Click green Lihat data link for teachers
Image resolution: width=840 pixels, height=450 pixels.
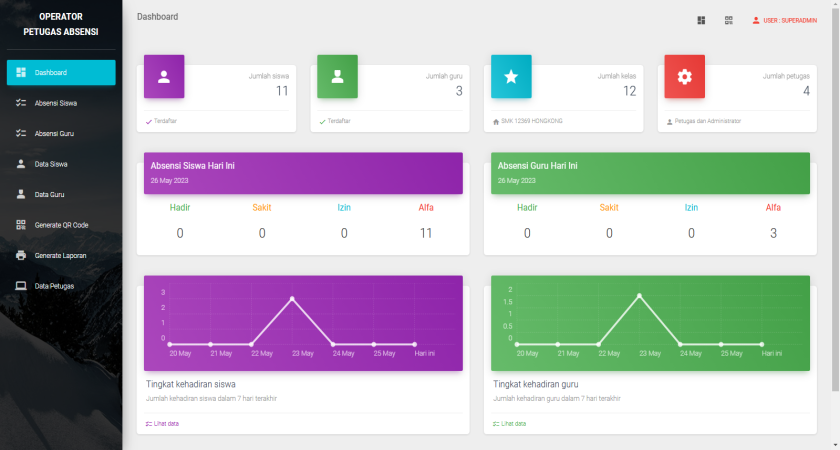(509, 423)
